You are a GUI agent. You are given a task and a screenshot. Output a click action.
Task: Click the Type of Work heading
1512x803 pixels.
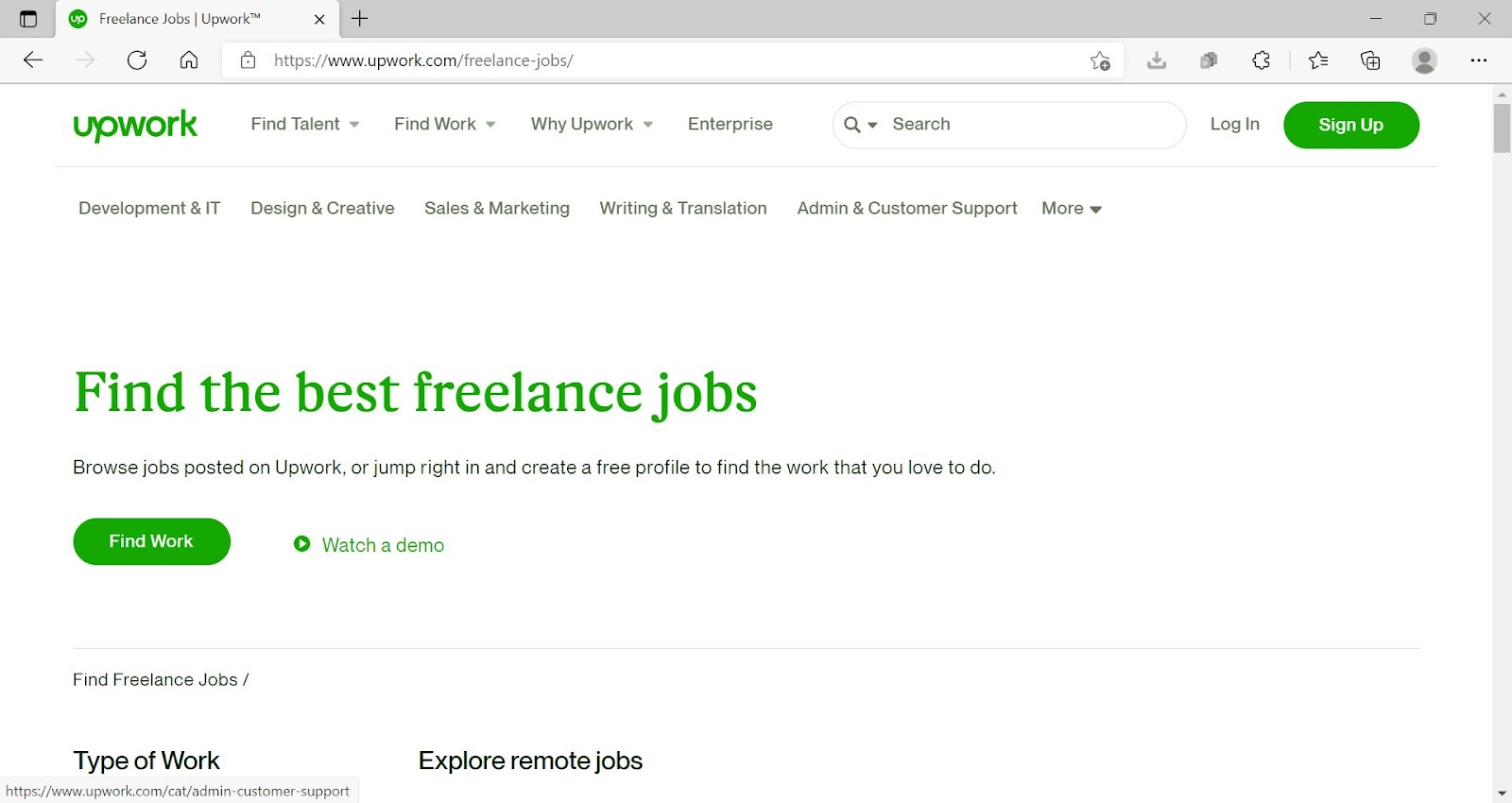coord(146,760)
